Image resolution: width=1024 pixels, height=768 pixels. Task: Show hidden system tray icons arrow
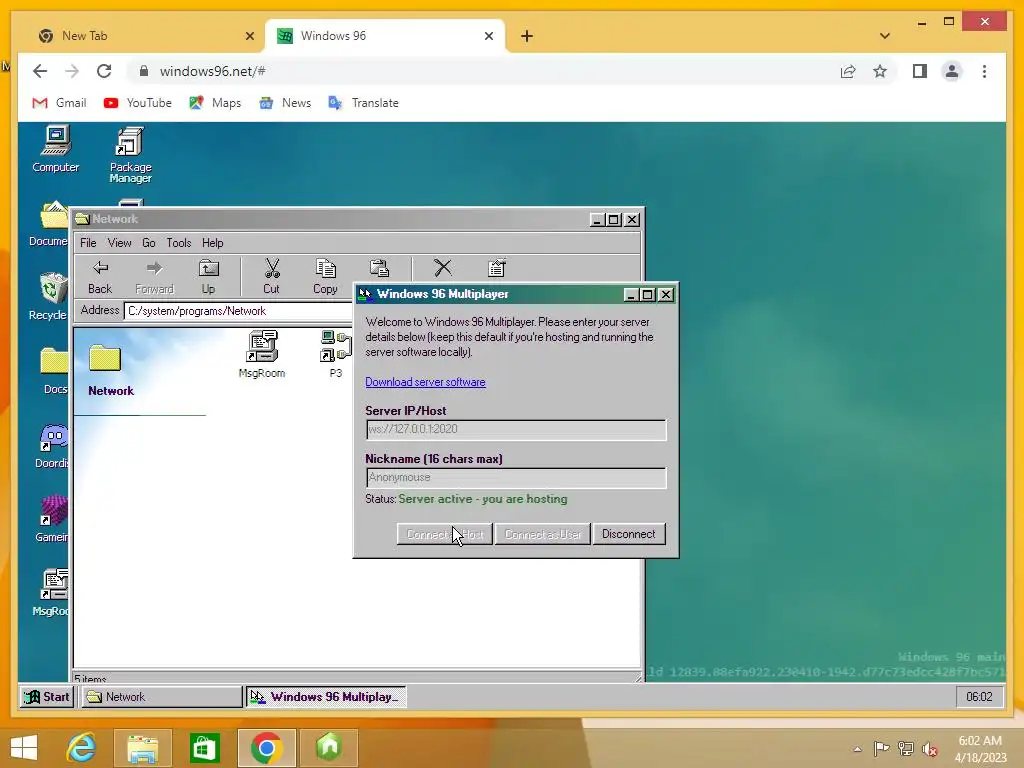[857, 749]
